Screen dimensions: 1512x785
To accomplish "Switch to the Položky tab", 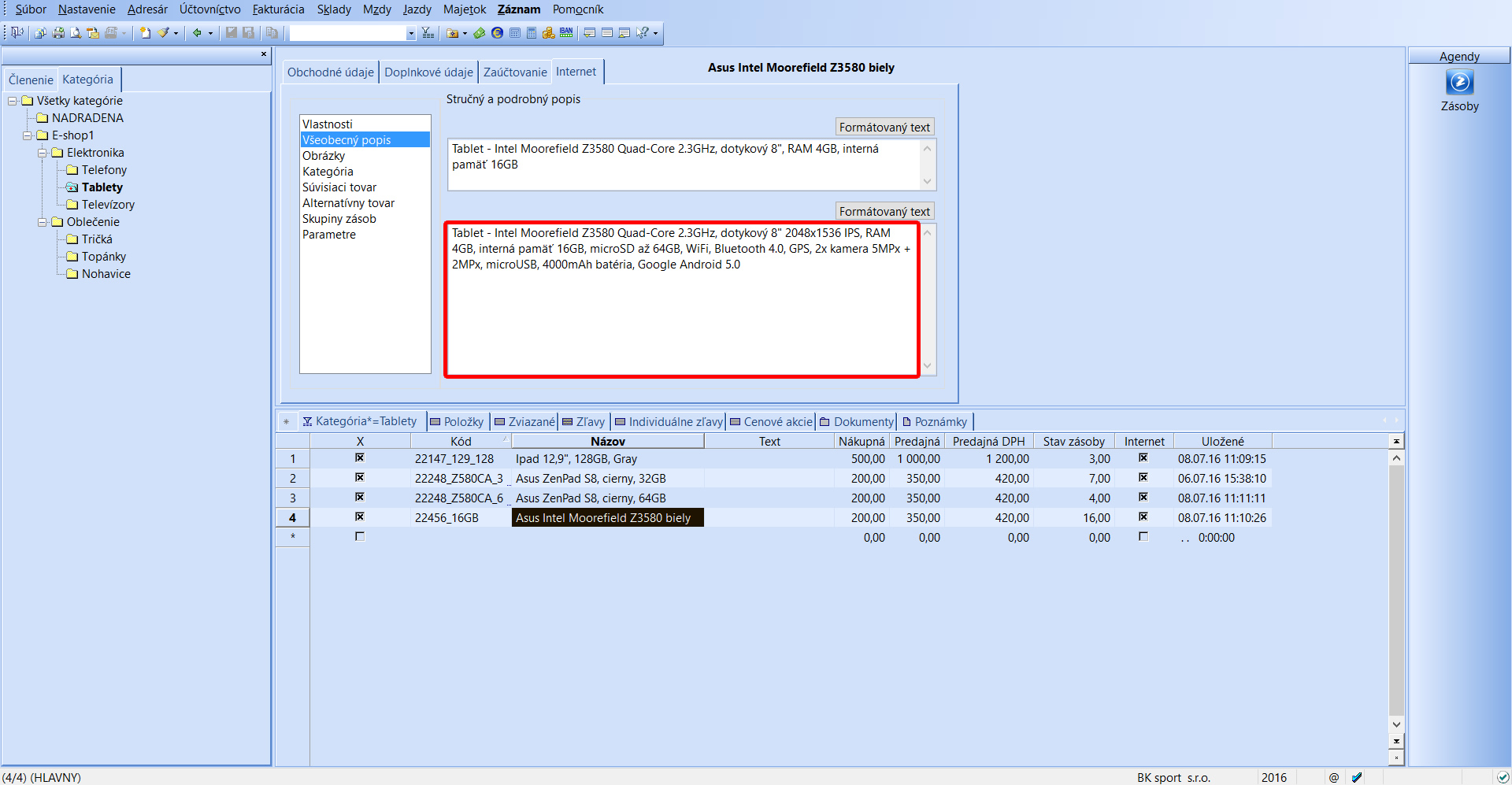I will tap(458, 421).
